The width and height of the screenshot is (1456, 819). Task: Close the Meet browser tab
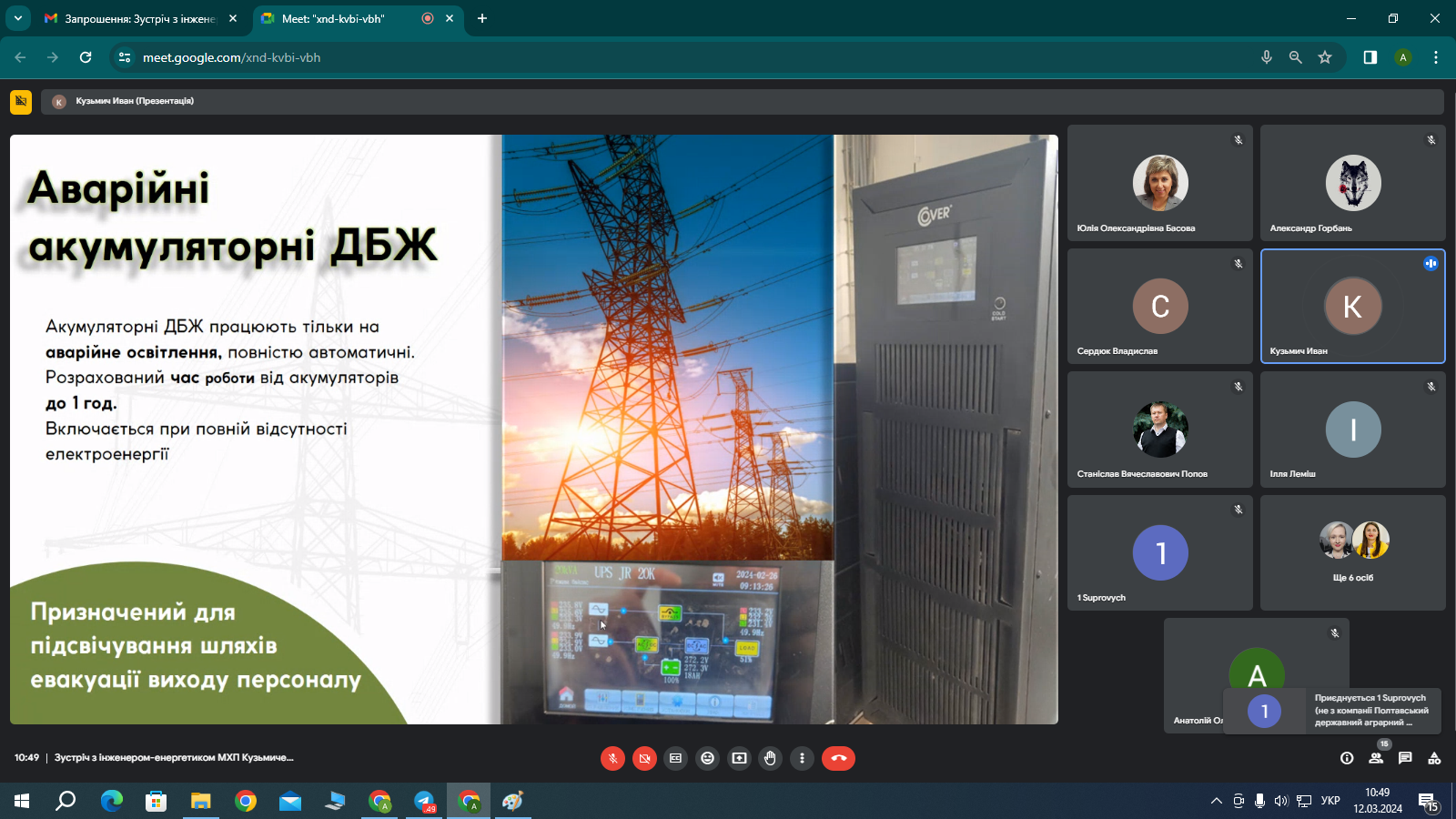pyautogui.click(x=450, y=18)
